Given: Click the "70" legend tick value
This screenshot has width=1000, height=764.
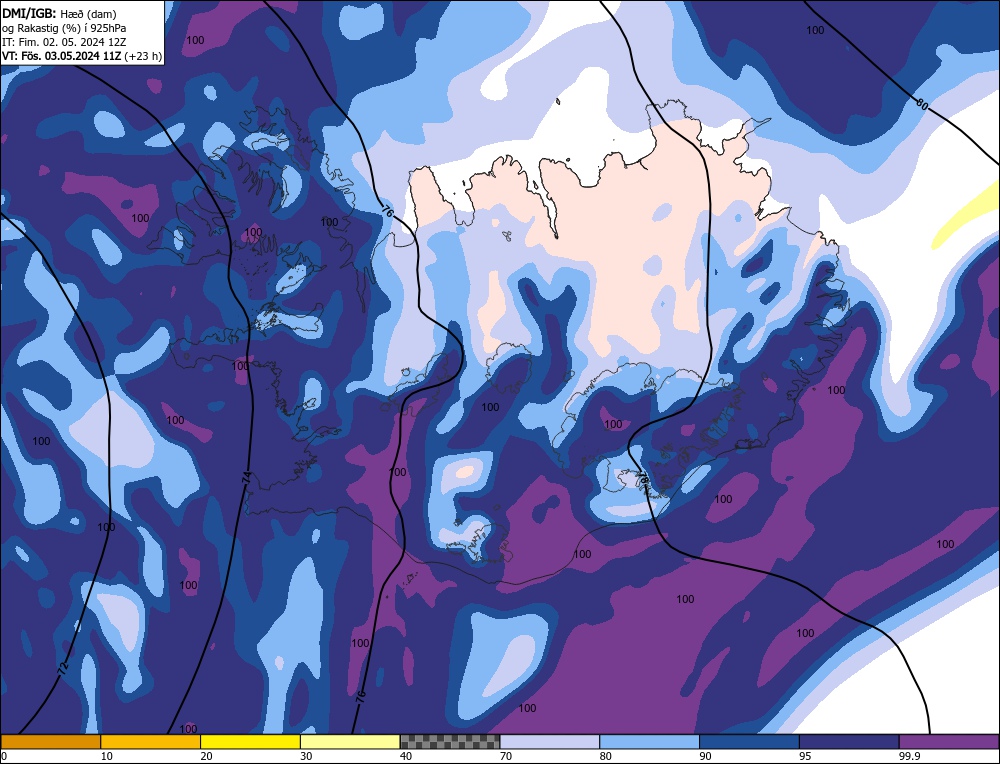Looking at the screenshot, I should click(x=506, y=756).
